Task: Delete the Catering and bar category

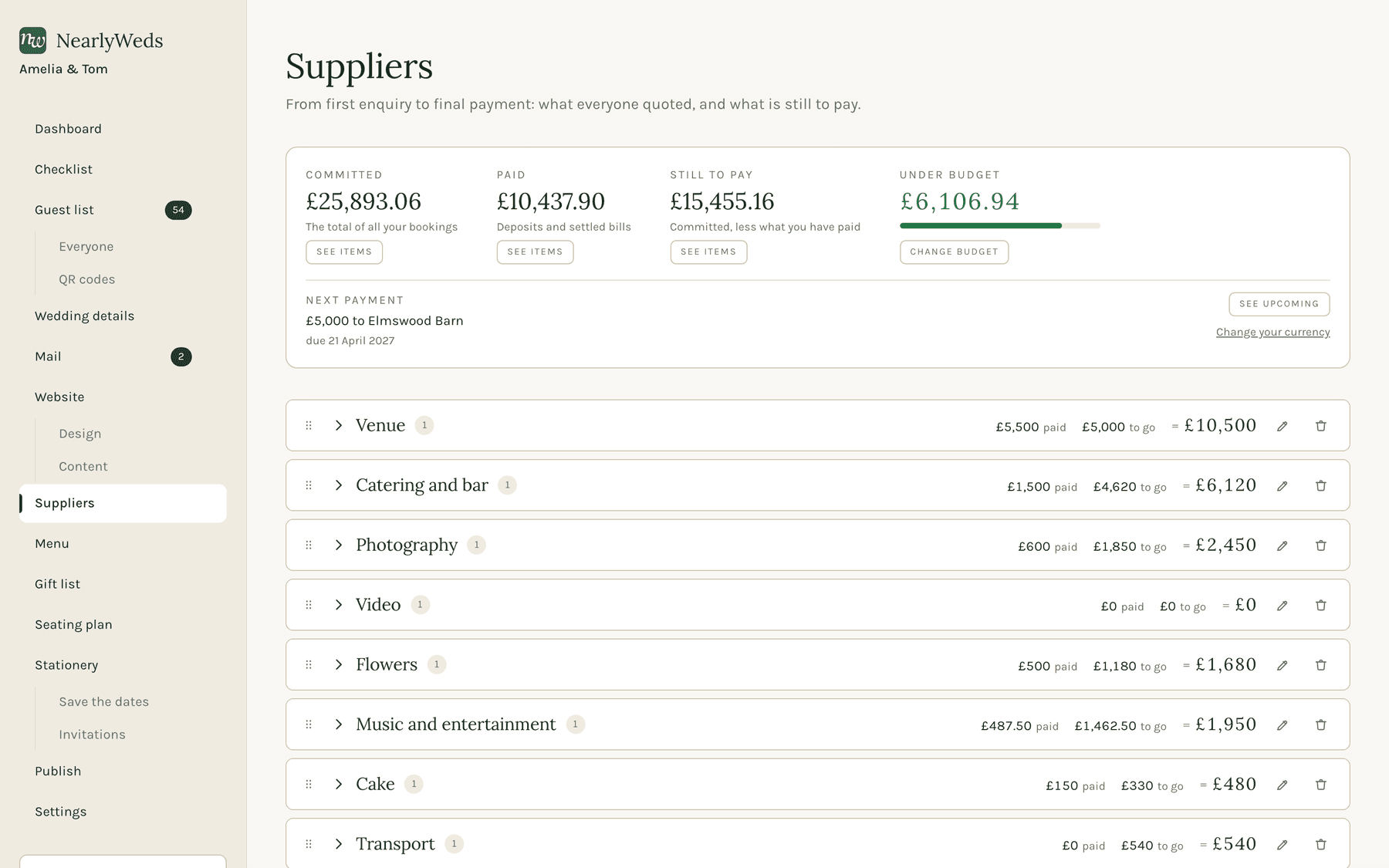Action: 1320,486
